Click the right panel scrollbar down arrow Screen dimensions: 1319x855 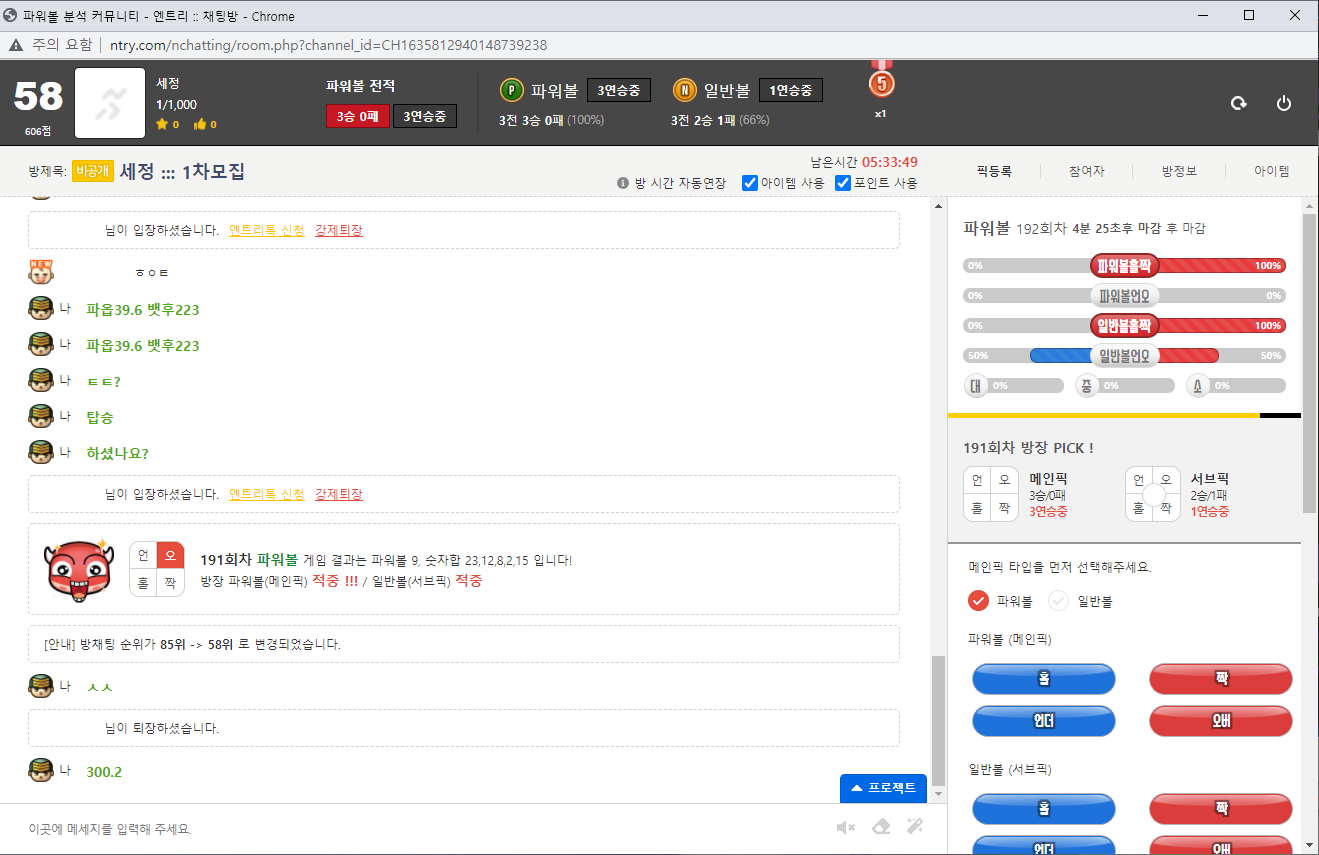click(x=1309, y=845)
